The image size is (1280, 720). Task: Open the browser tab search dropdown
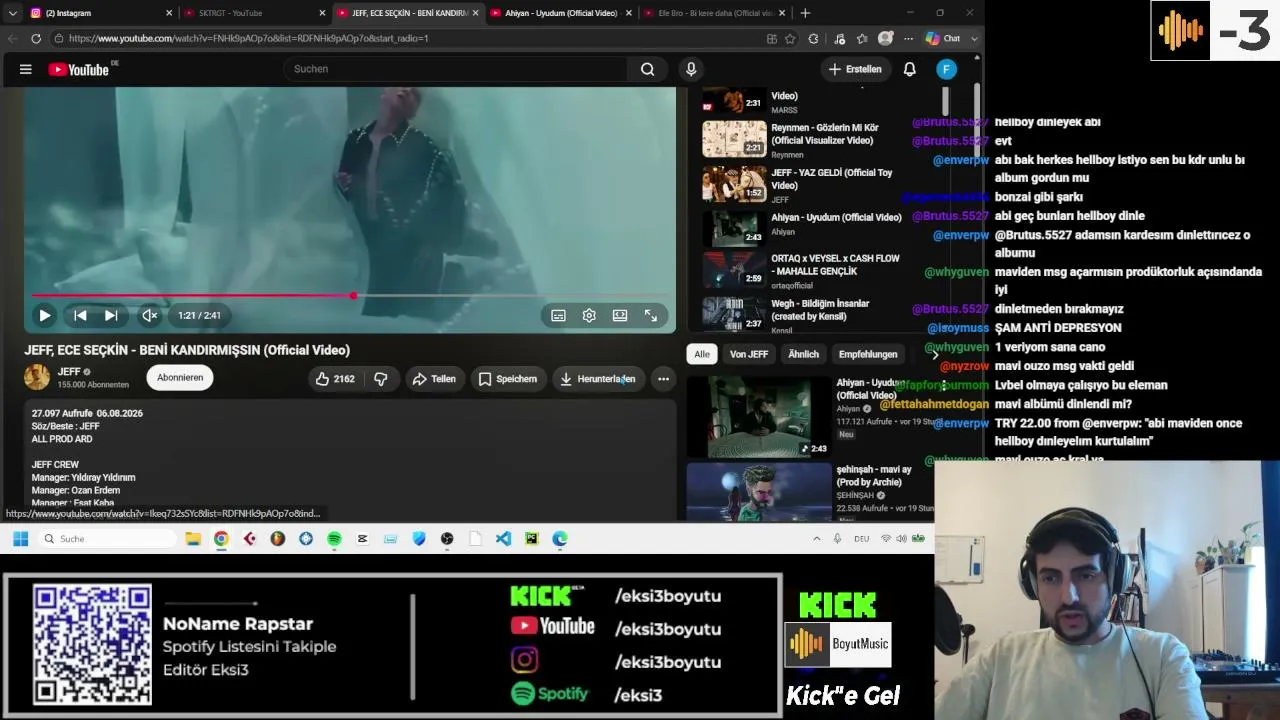(x=12, y=13)
